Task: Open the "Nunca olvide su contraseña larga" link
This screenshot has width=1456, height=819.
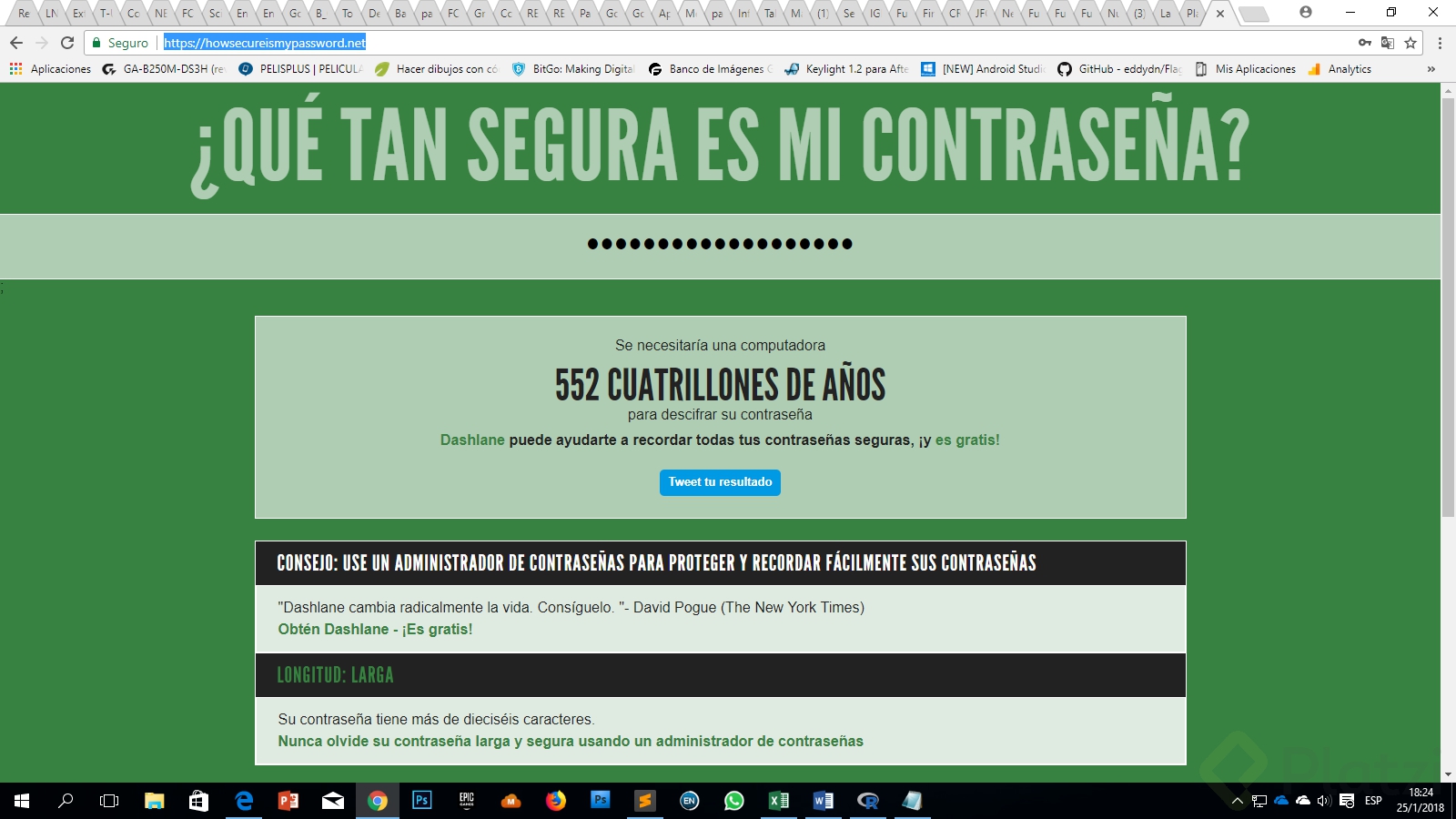Action: [x=571, y=742]
